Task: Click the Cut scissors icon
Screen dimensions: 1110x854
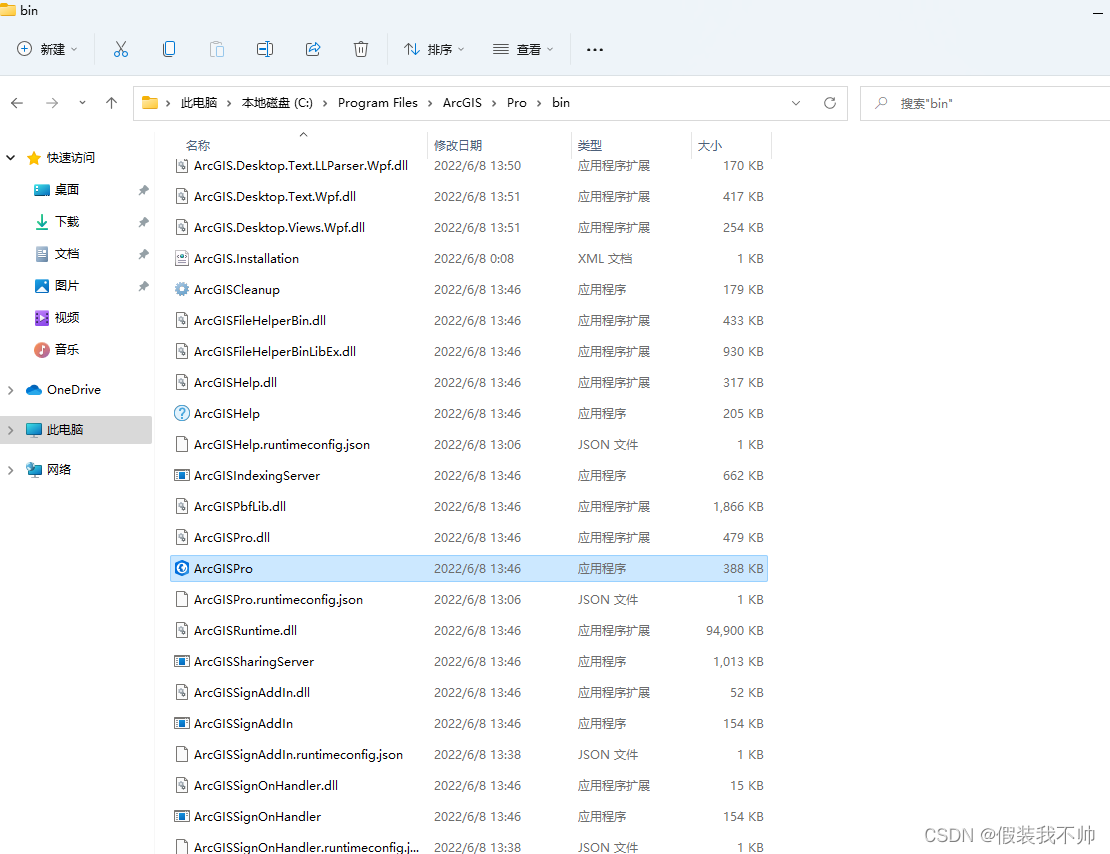Action: (121, 49)
